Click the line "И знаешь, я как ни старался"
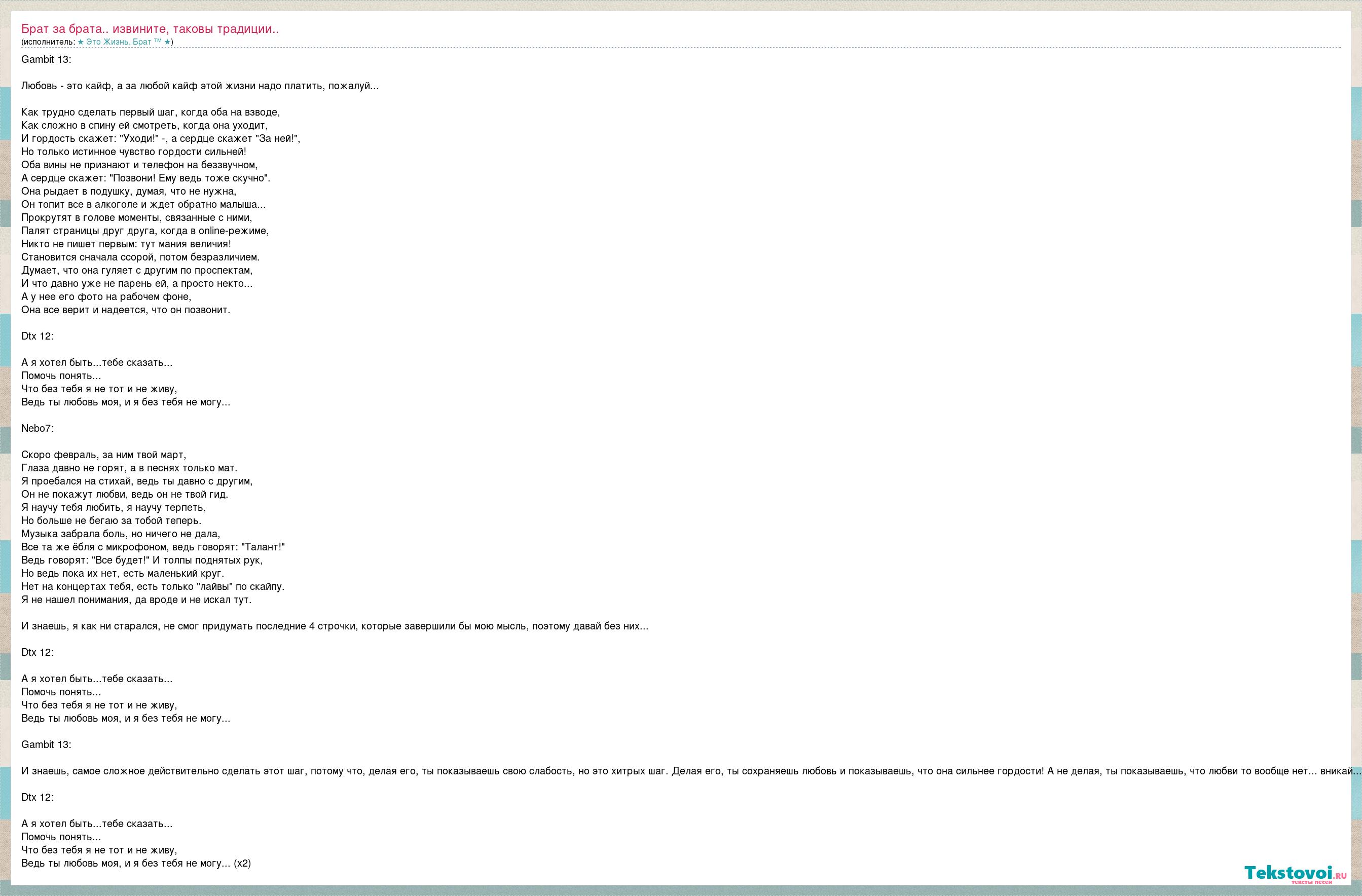This screenshot has height=896, width=1362. 335,626
